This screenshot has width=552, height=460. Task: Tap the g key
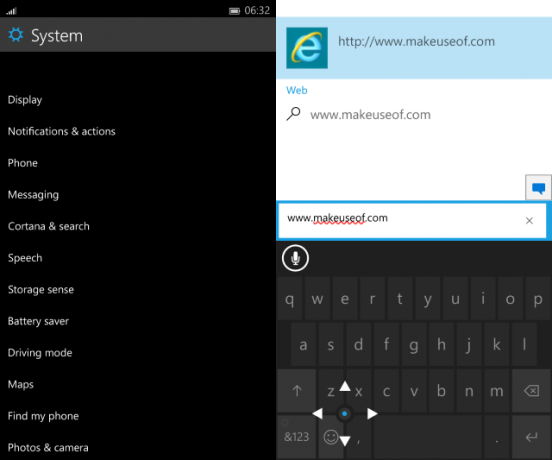click(414, 345)
